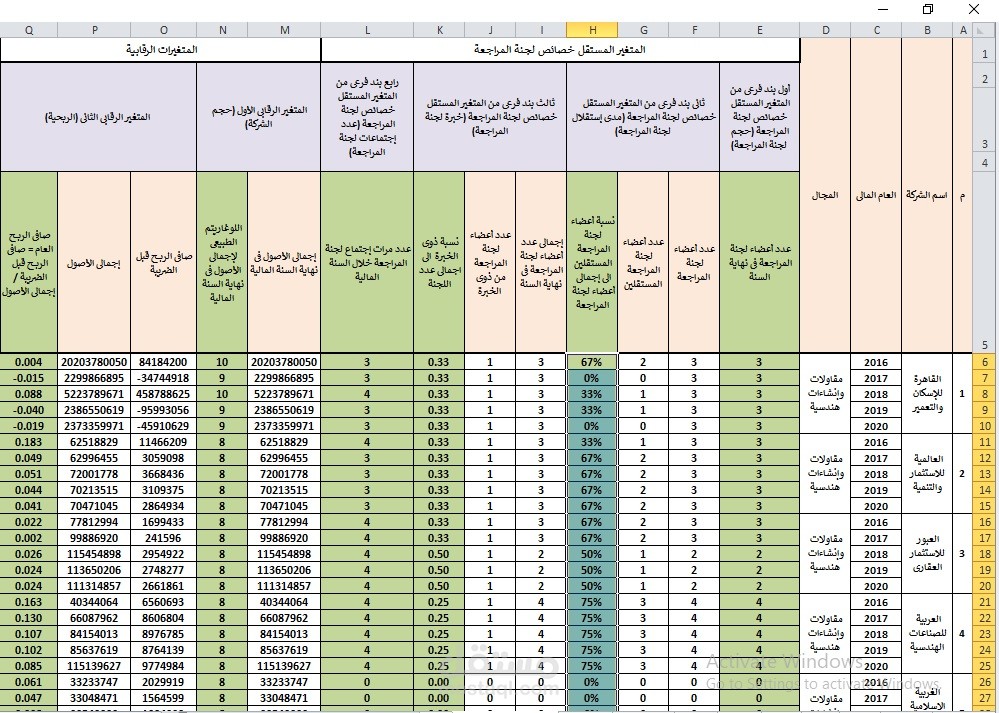Select row header 18
The image size is (999, 713).
(x=985, y=554)
